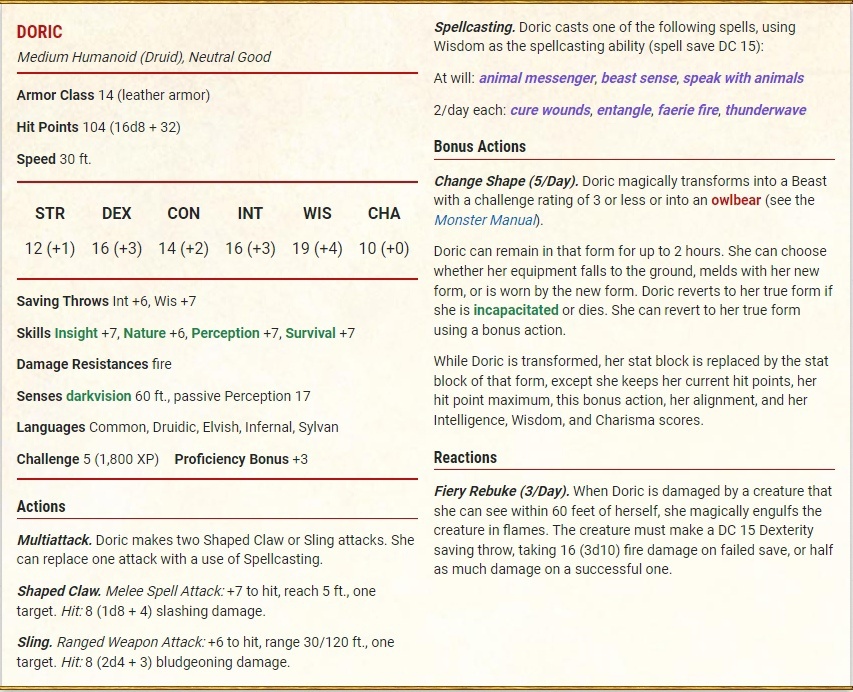Image resolution: width=853 pixels, height=692 pixels.
Task: Click the CON score 14 (+2)
Action: point(184,249)
